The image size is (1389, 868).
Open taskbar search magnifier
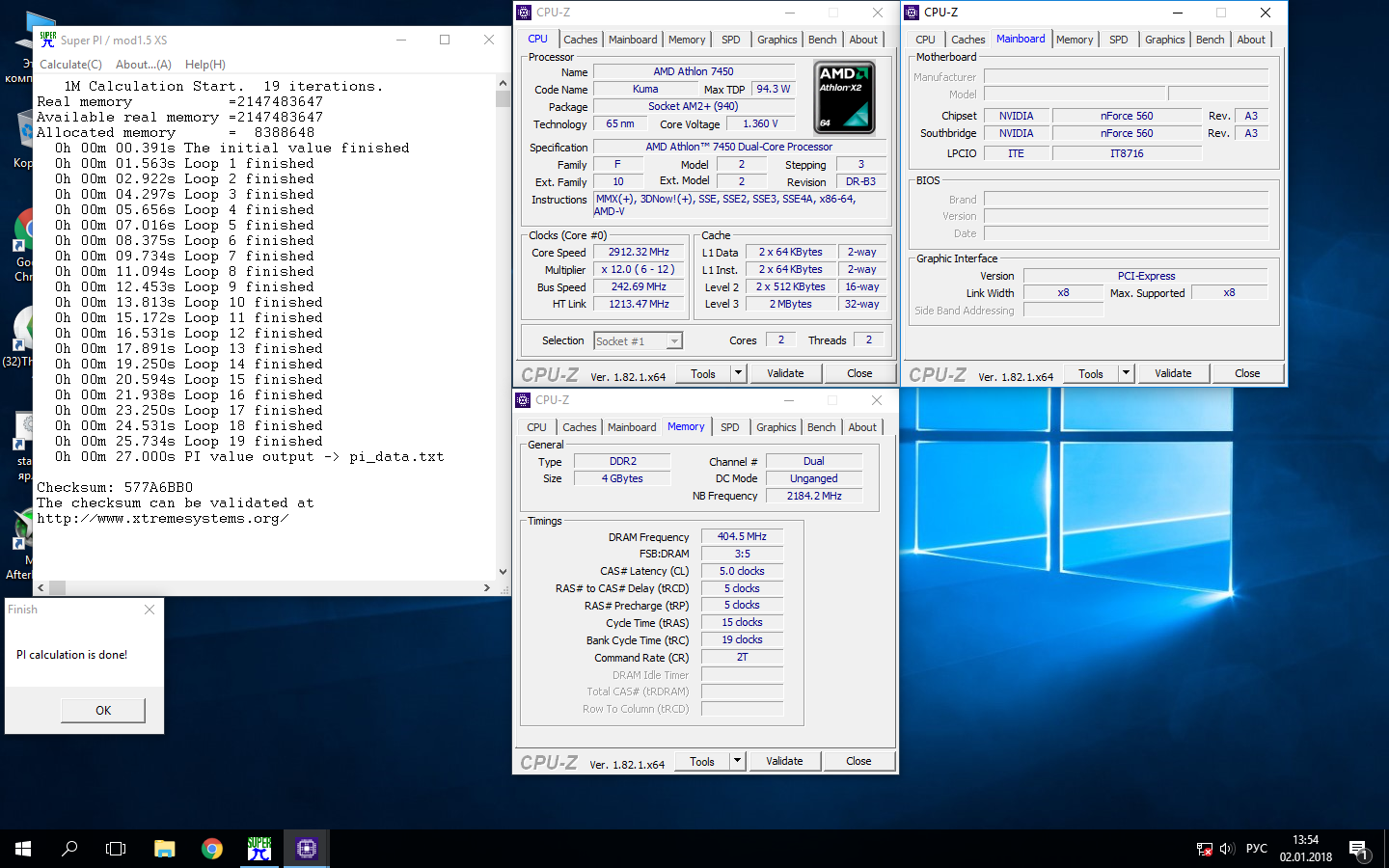69,849
